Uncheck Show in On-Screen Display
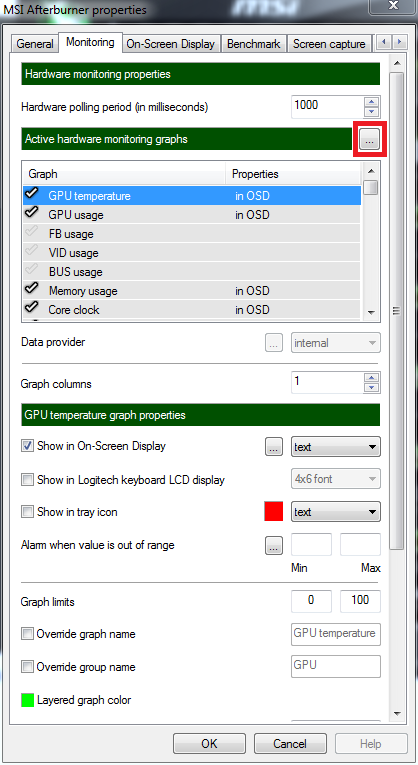Image resolution: width=418 pixels, height=765 pixels. tap(27, 446)
